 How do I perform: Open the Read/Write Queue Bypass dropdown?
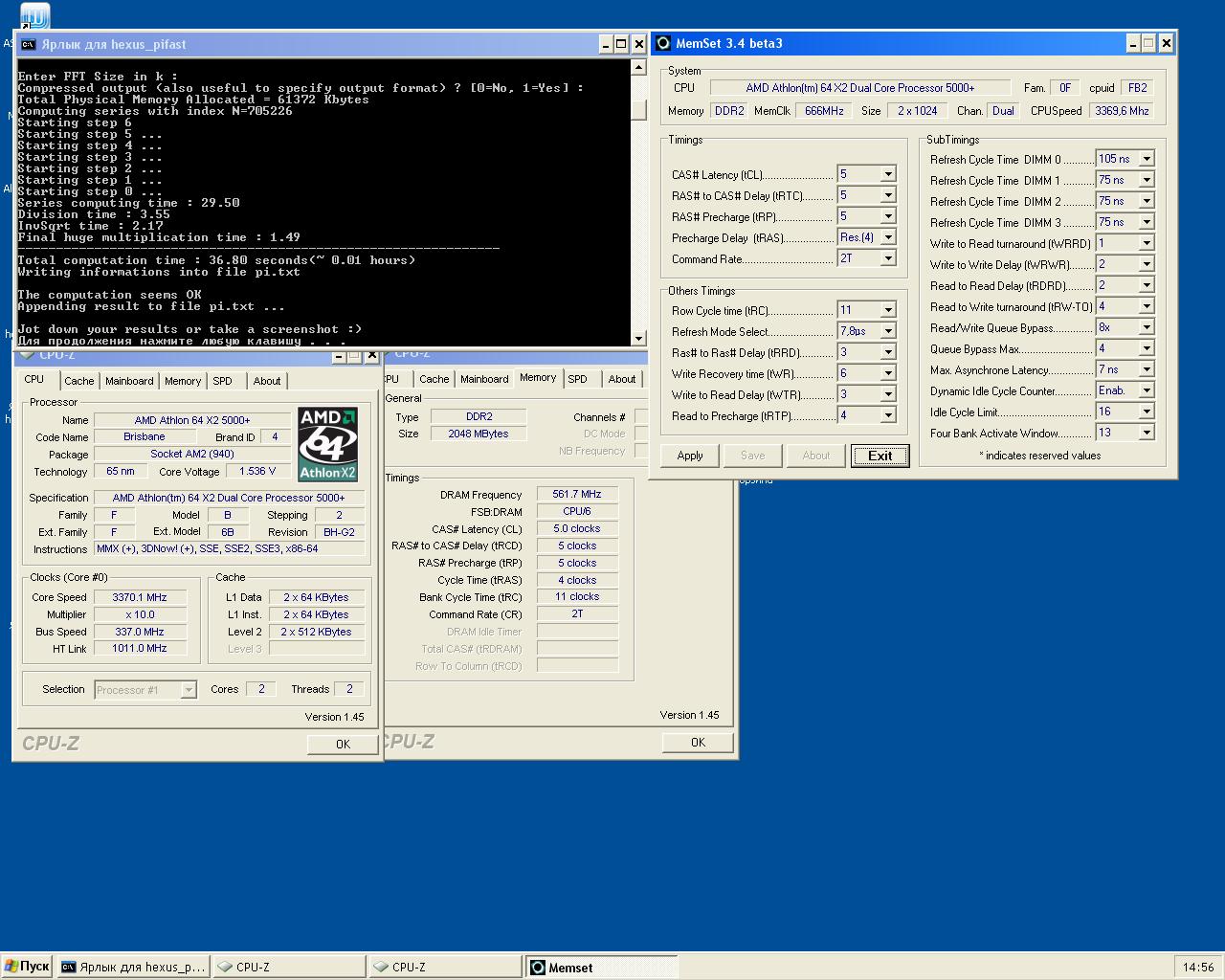point(1147,327)
